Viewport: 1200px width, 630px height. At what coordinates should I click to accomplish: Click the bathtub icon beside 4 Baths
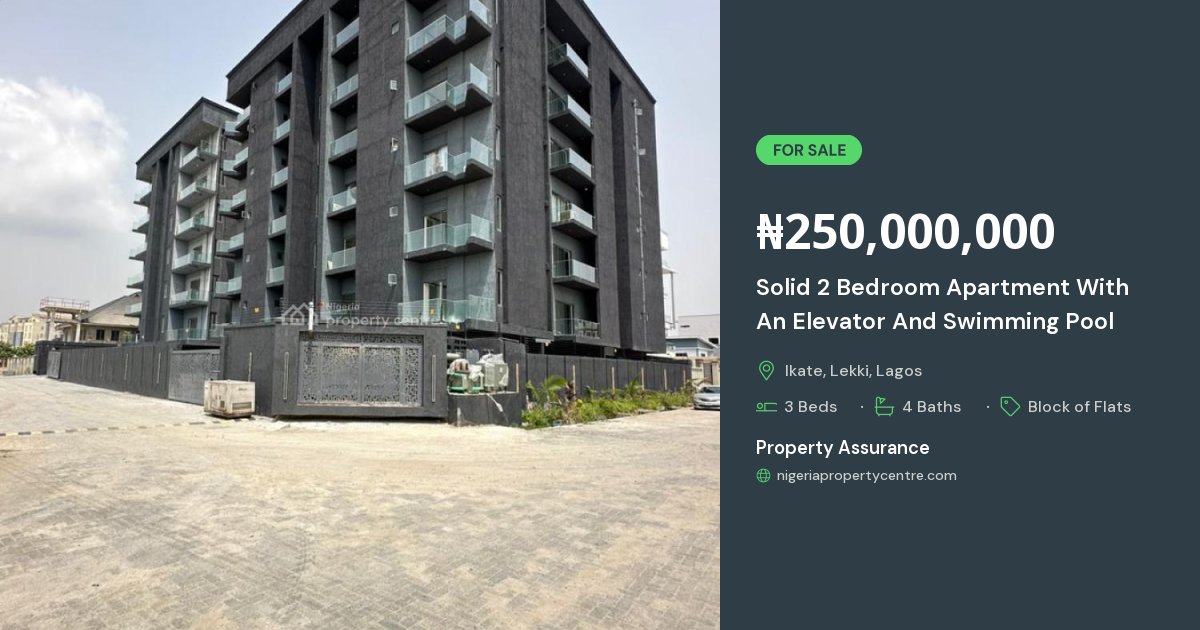coord(884,406)
